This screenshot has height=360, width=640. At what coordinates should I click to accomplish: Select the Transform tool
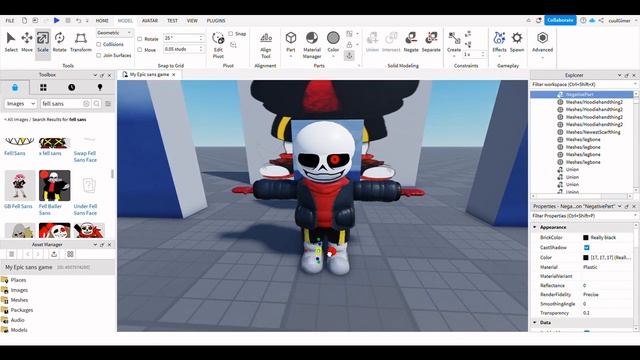pos(81,42)
